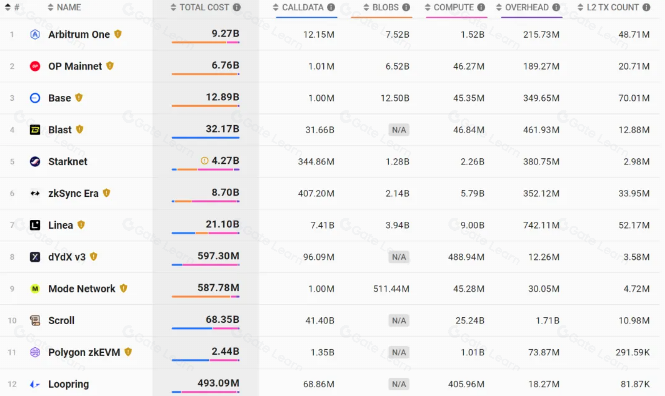Image resolution: width=665 pixels, height=396 pixels.
Task: Open the zkSync Era project link
Action: 73,193
